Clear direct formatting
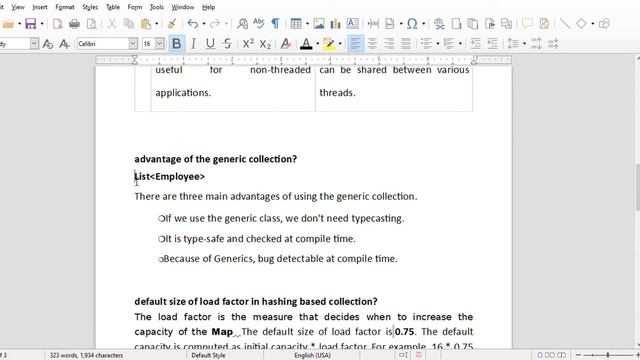 [x=286, y=44]
